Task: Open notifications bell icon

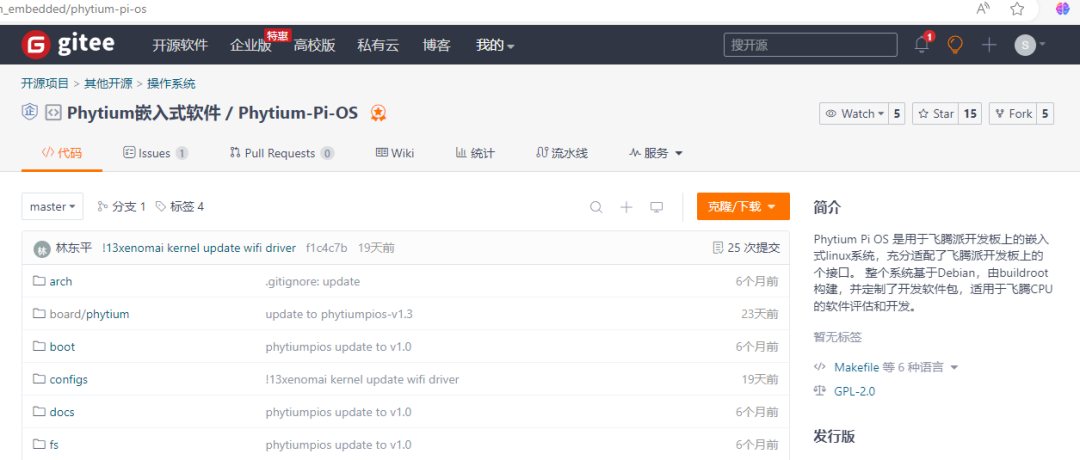Action: (922, 45)
